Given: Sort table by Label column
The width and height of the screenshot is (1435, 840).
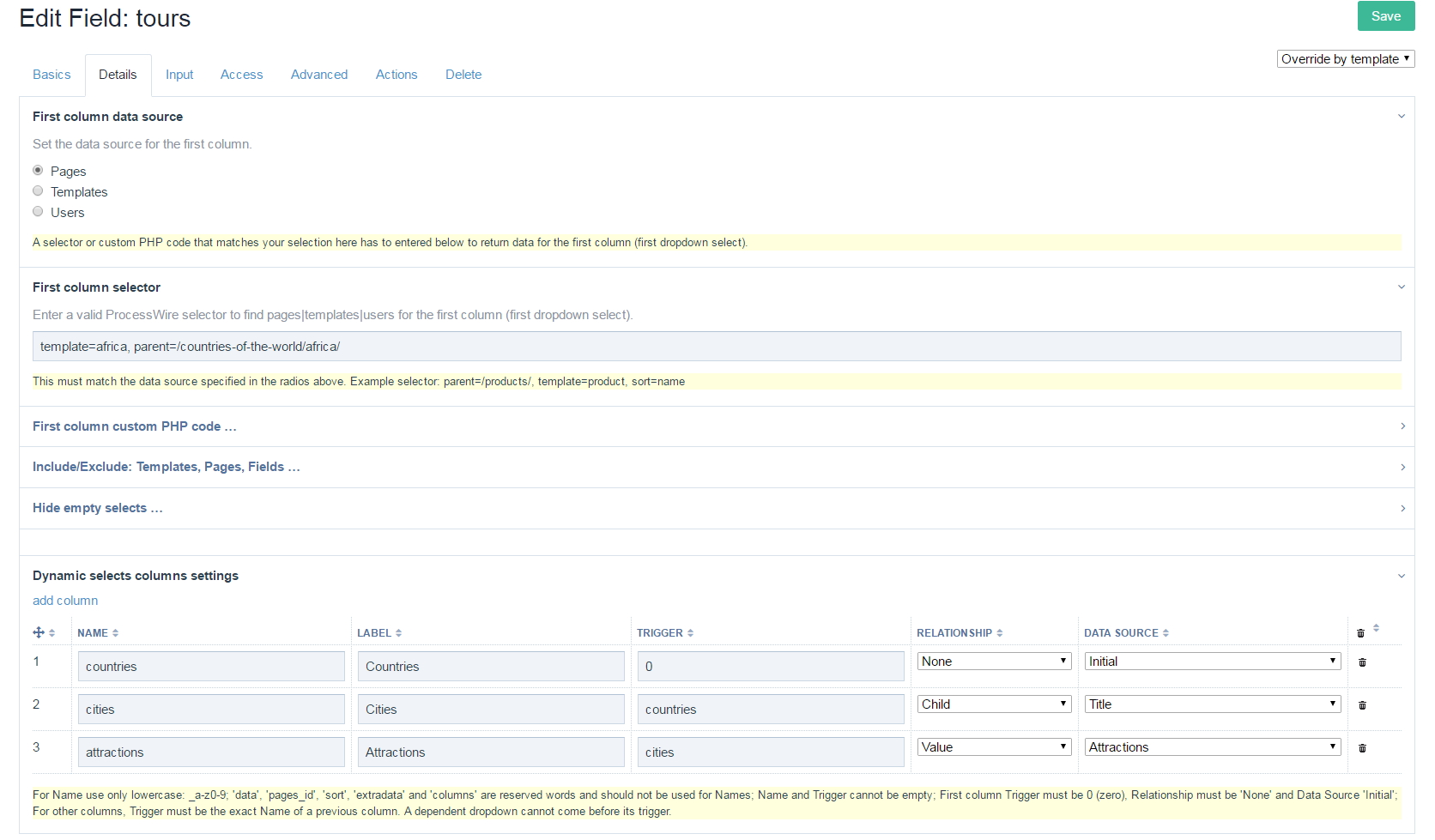Looking at the screenshot, I should coord(379,633).
